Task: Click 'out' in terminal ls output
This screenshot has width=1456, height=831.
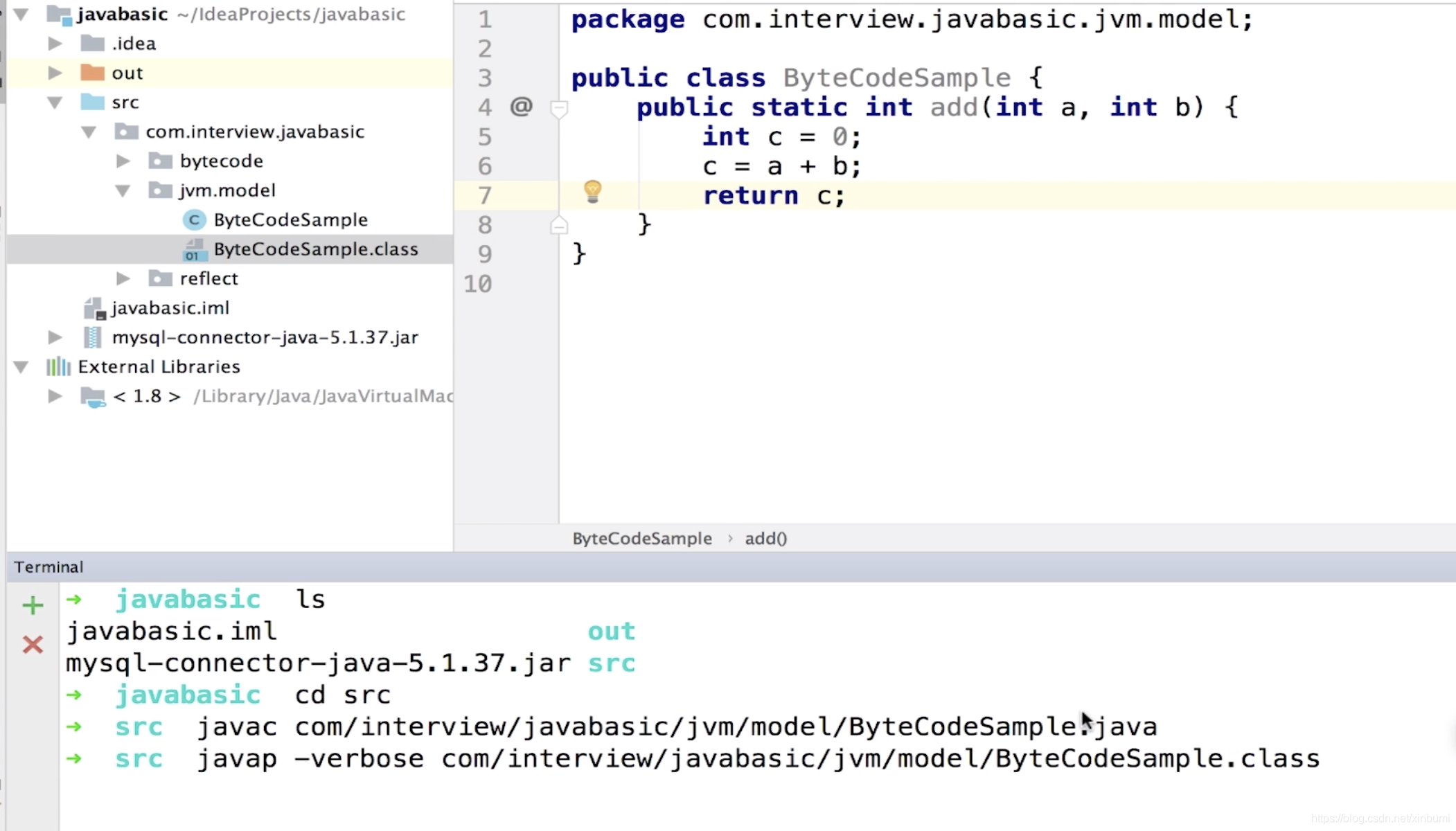Action: coord(611,631)
